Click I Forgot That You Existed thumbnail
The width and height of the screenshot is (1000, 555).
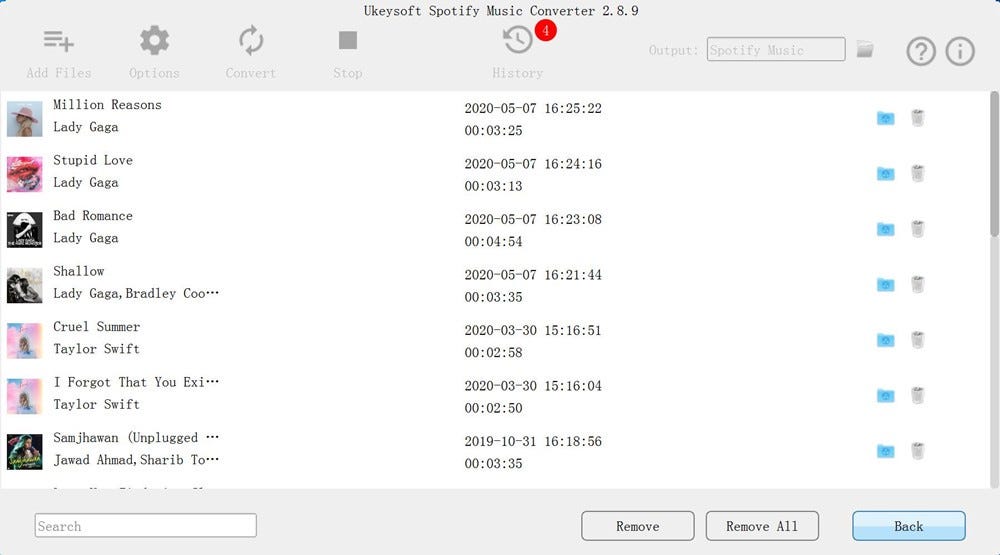[24, 396]
